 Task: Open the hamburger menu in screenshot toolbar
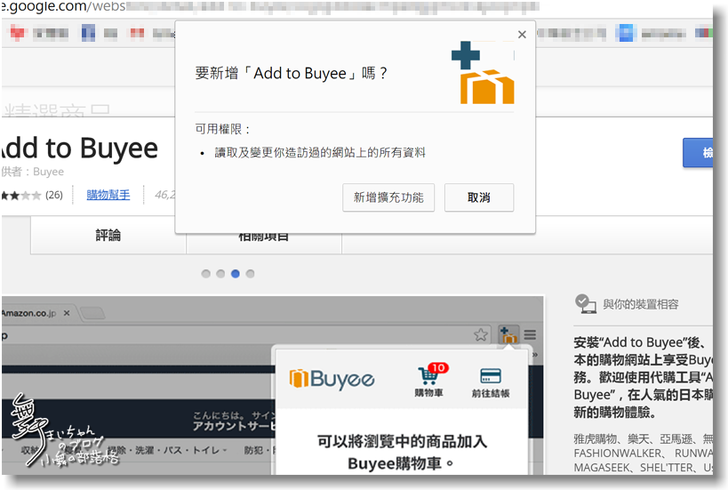point(529,334)
